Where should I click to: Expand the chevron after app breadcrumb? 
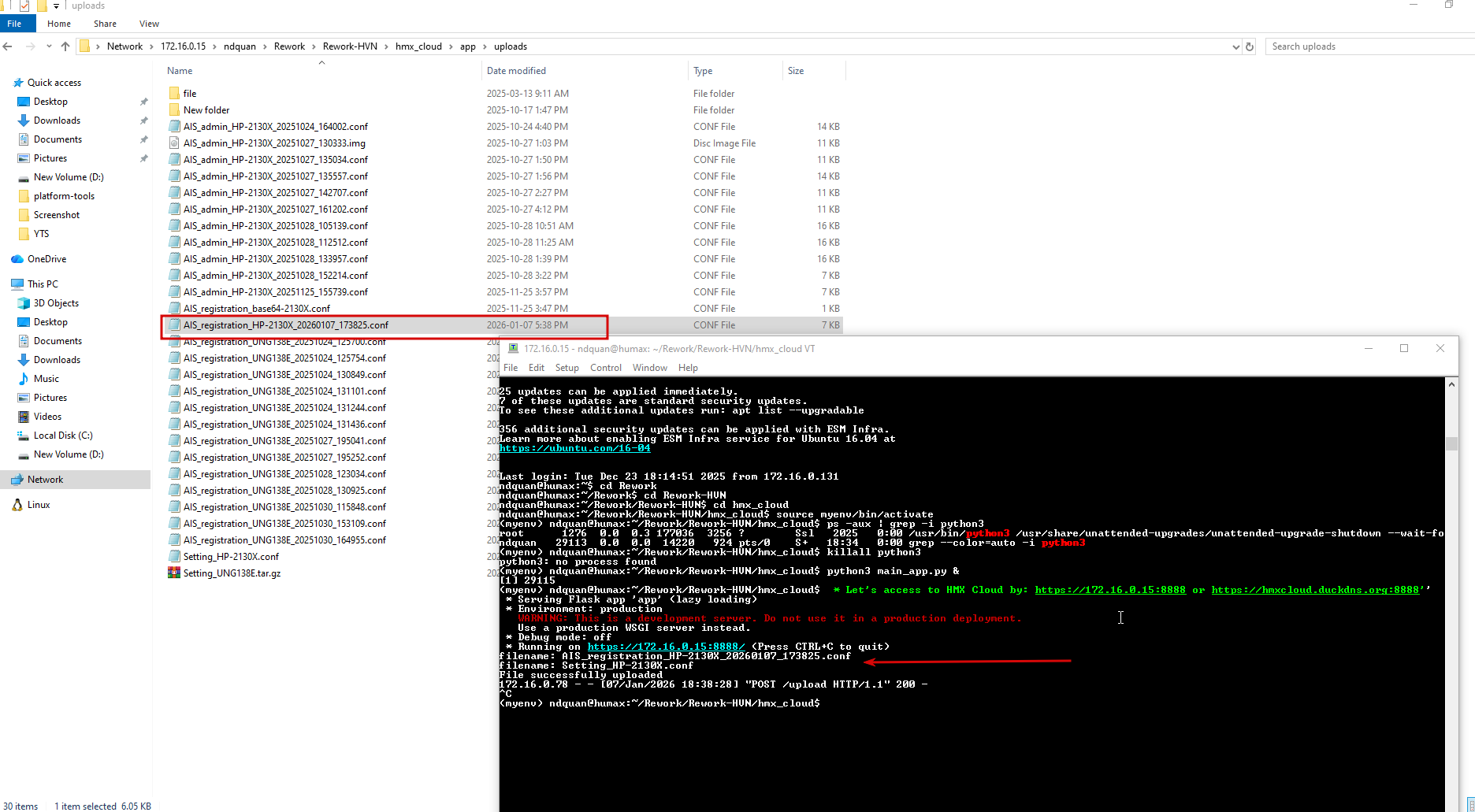[485, 46]
